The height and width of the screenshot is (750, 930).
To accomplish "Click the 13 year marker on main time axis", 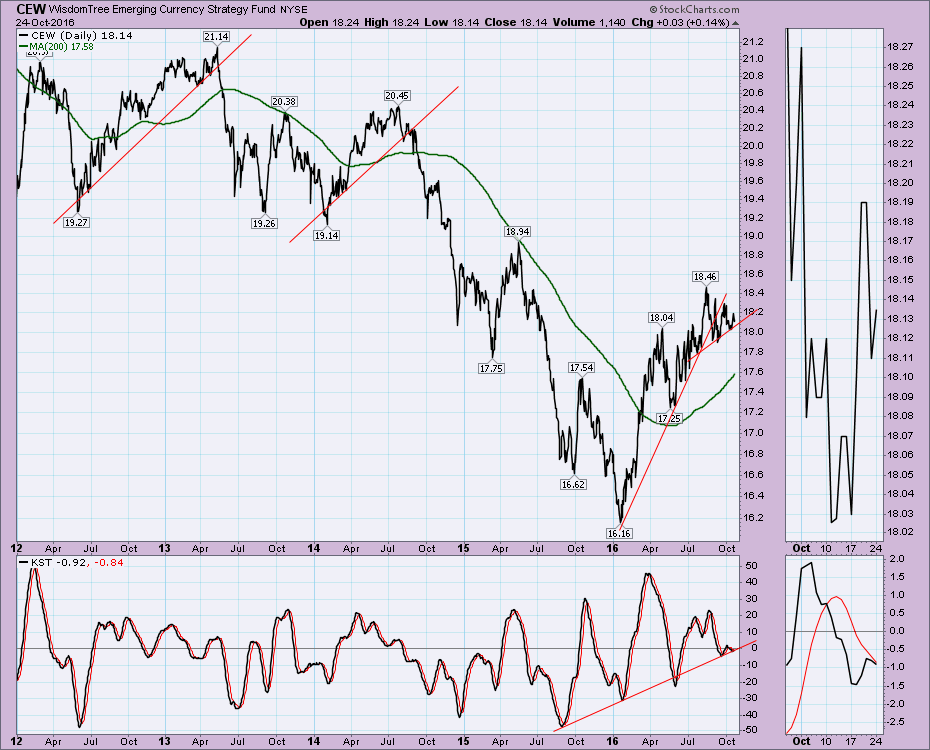I will 164,548.
